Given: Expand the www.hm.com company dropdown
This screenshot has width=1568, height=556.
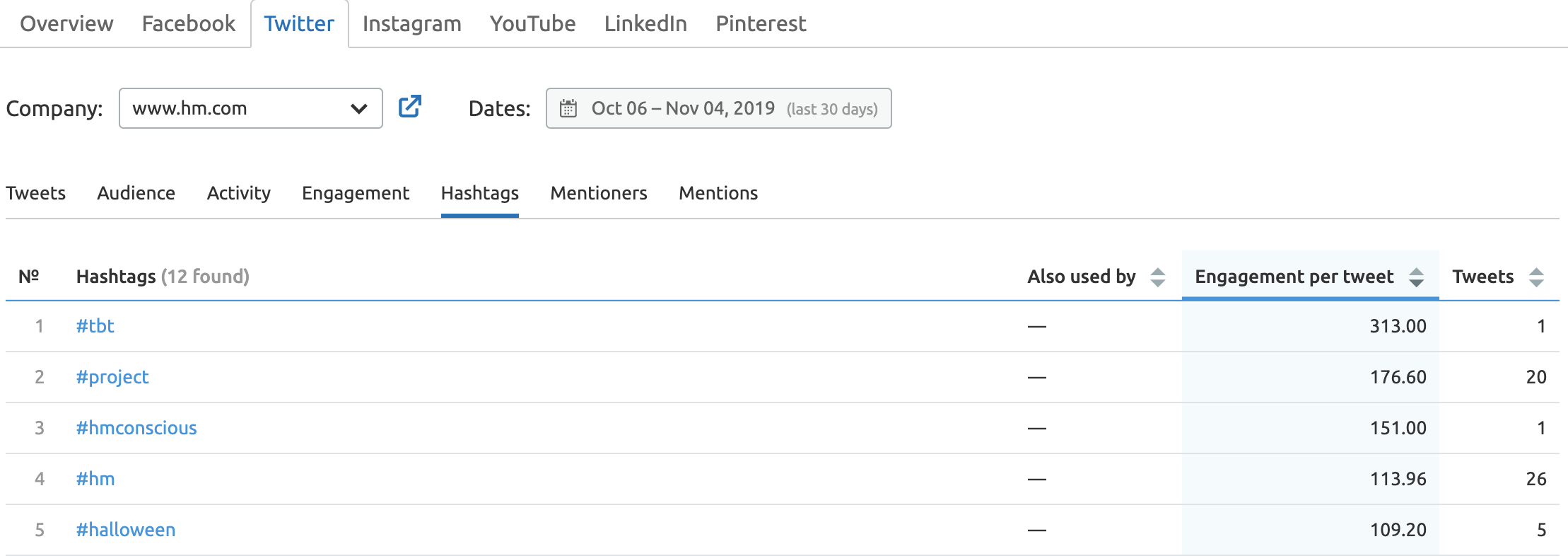Looking at the screenshot, I should pos(251,108).
